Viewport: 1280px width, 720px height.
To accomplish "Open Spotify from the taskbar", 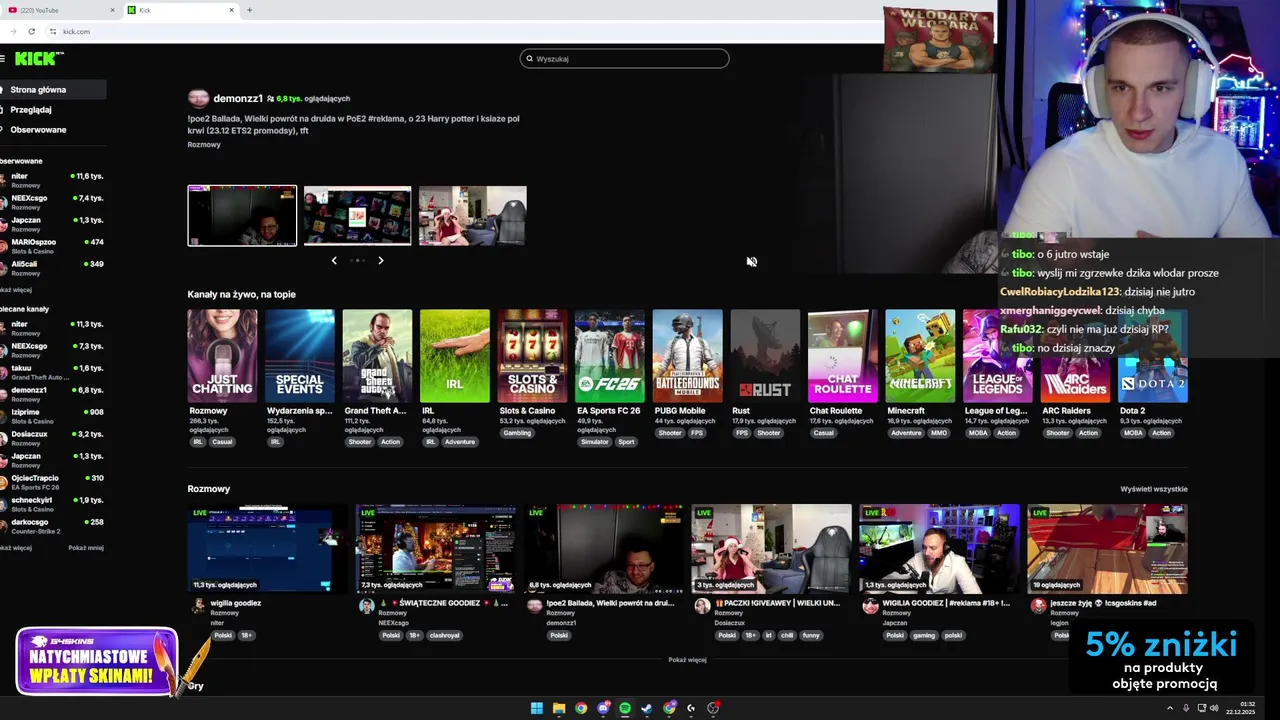I will (x=625, y=708).
